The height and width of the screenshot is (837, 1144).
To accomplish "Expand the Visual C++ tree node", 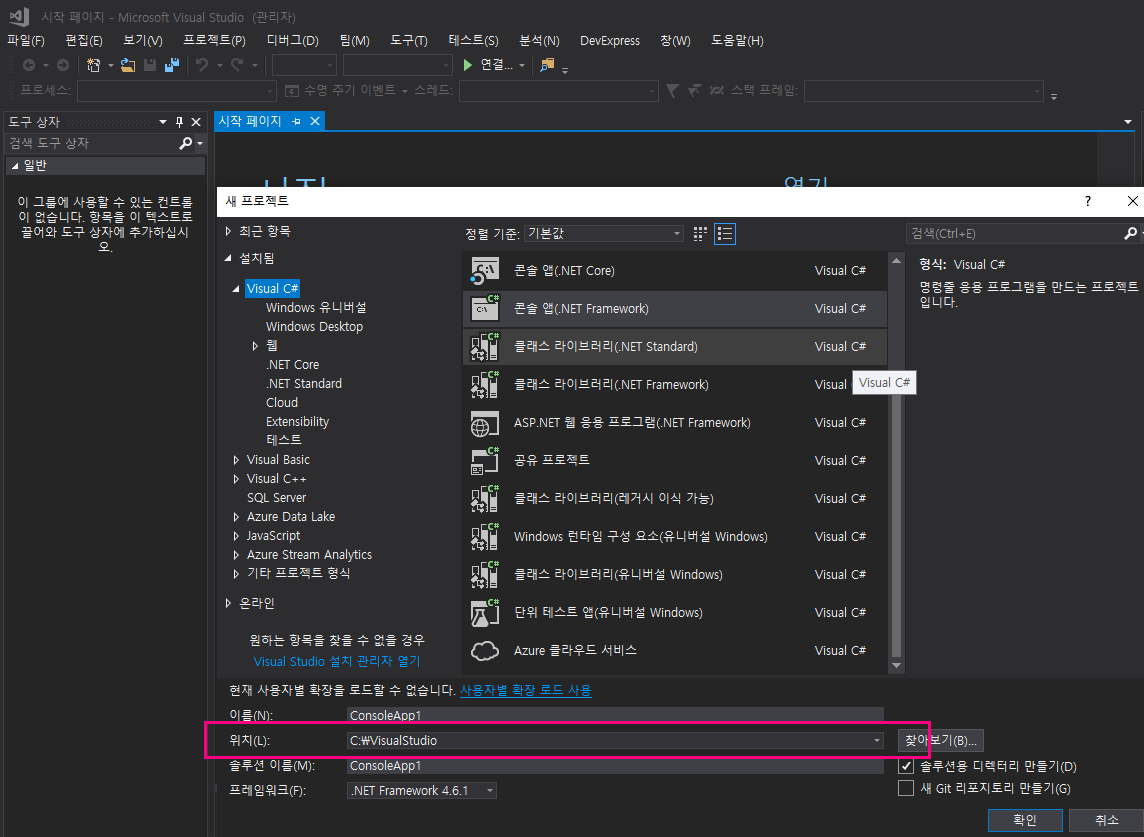I will click(236, 479).
